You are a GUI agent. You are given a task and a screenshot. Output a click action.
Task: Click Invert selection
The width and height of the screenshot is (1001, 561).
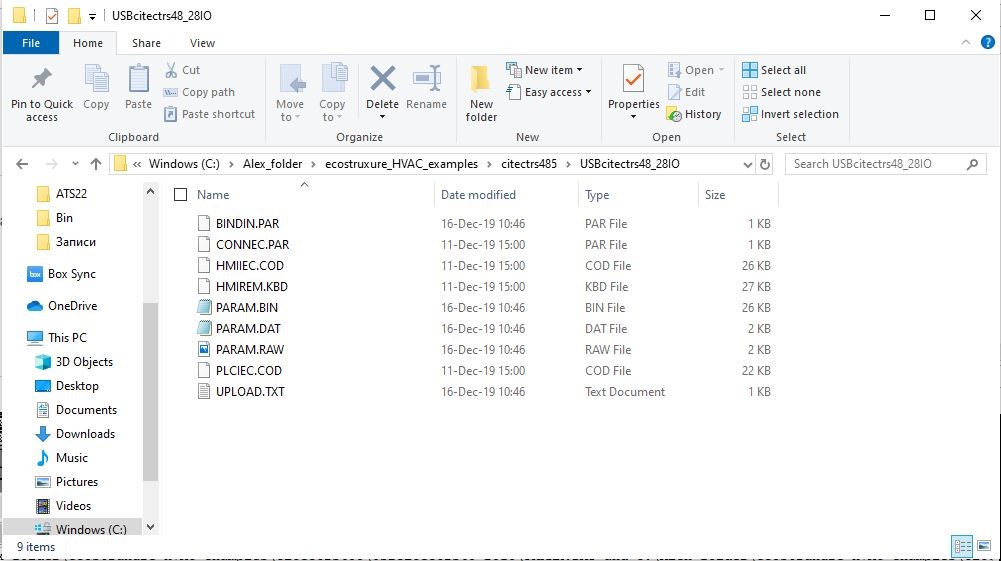[790, 114]
